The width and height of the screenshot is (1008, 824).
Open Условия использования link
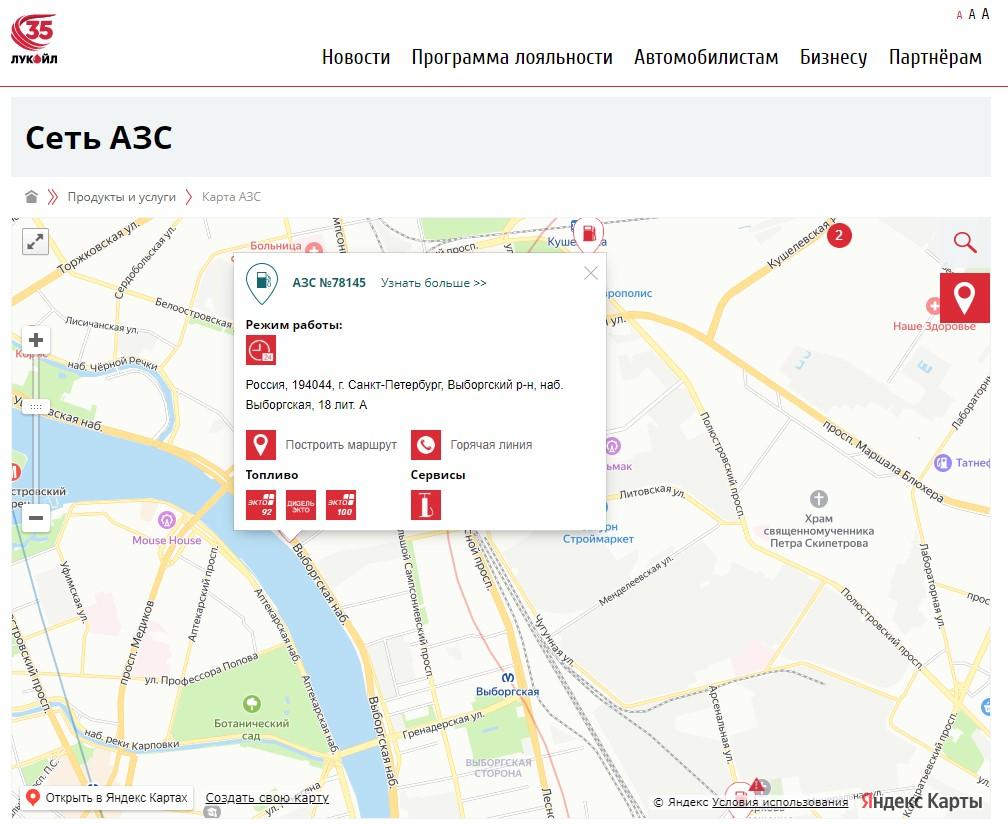pos(780,802)
